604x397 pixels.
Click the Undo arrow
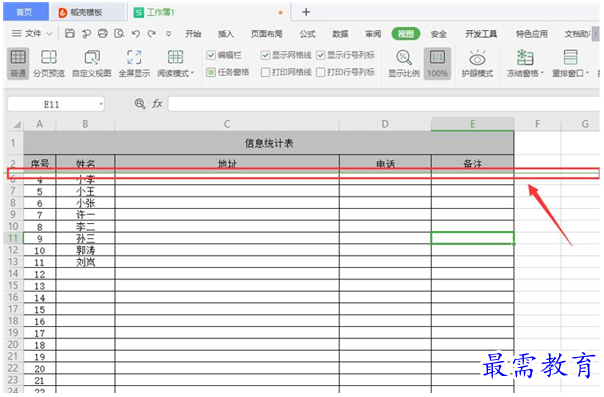136,34
